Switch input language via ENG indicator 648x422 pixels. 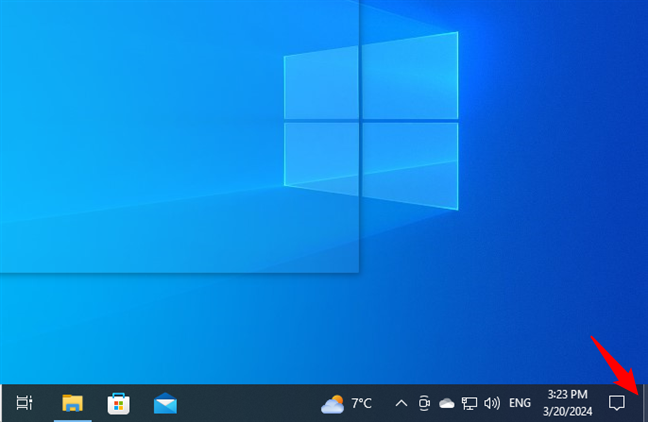[520, 403]
